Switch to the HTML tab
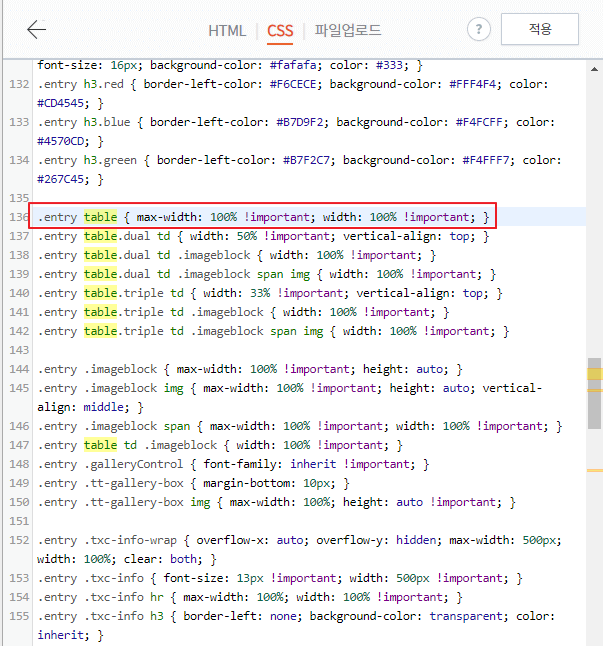This screenshot has height=646, width=603. click(227, 30)
